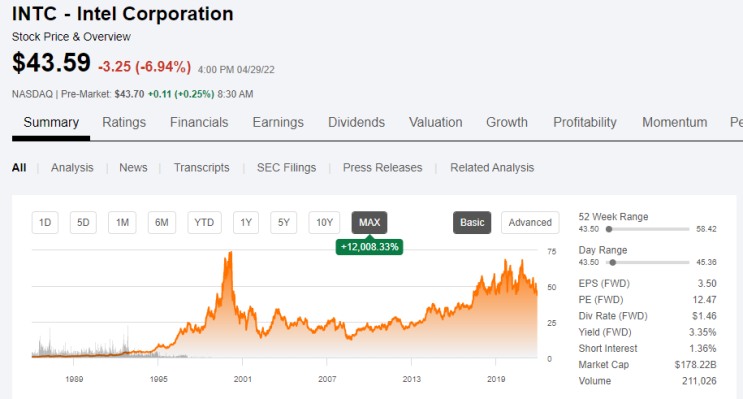Image resolution: width=743 pixels, height=399 pixels.
Task: Select the All content filter
Action: [x=19, y=168]
